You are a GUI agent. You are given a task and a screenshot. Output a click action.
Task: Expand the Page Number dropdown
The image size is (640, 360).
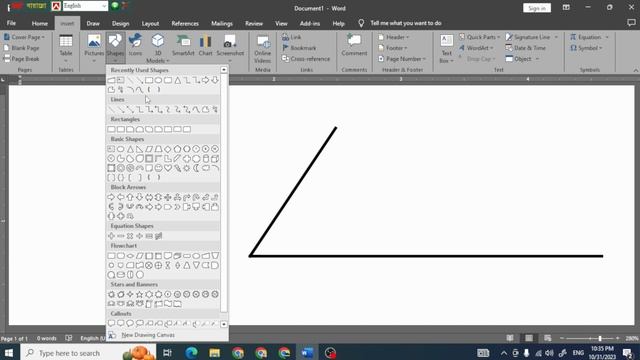(x=402, y=59)
